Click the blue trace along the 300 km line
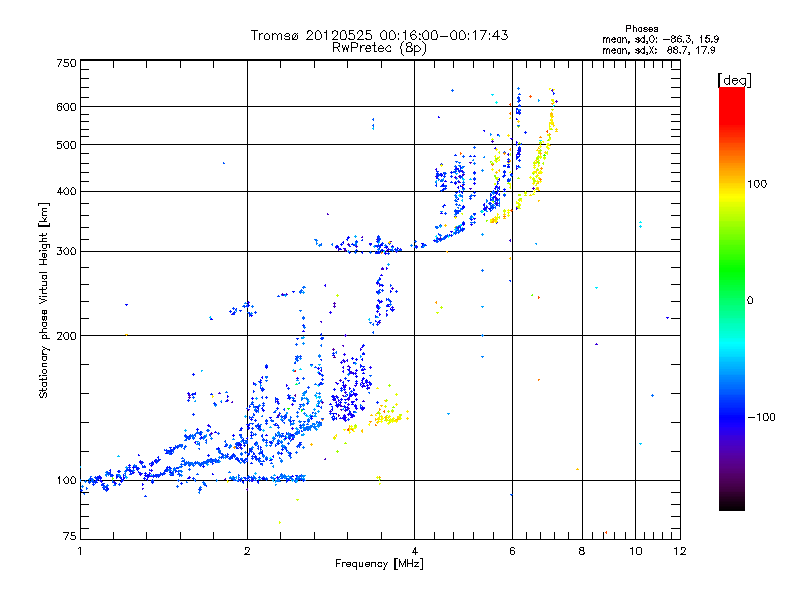The height and width of the screenshot is (600, 800). coord(367,246)
